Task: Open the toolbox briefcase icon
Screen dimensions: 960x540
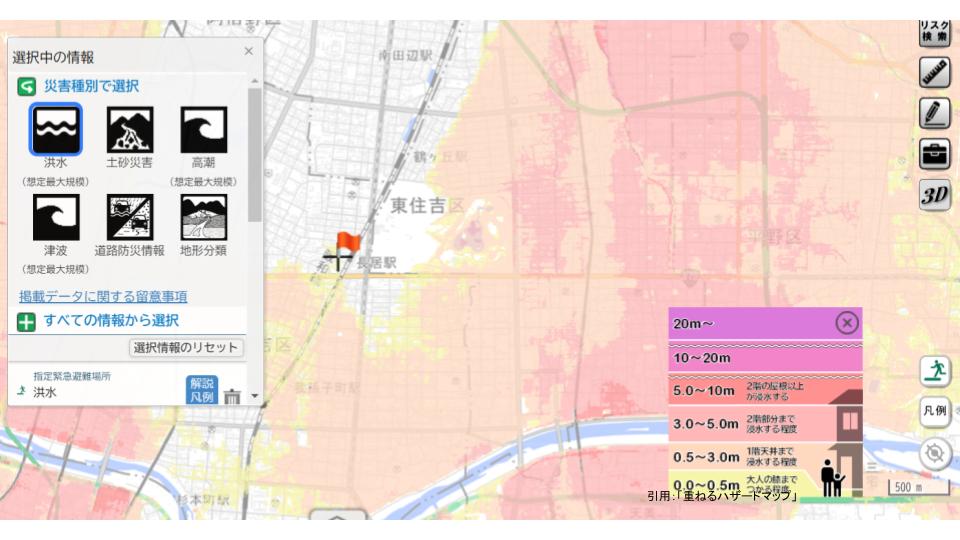Action: point(934,154)
